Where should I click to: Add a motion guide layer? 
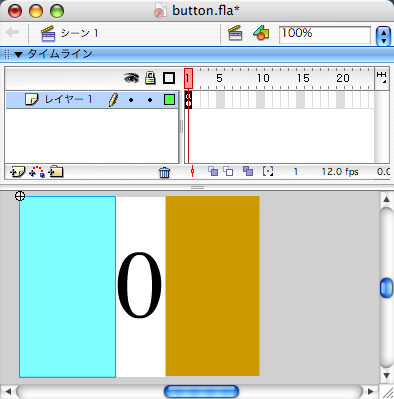37,172
